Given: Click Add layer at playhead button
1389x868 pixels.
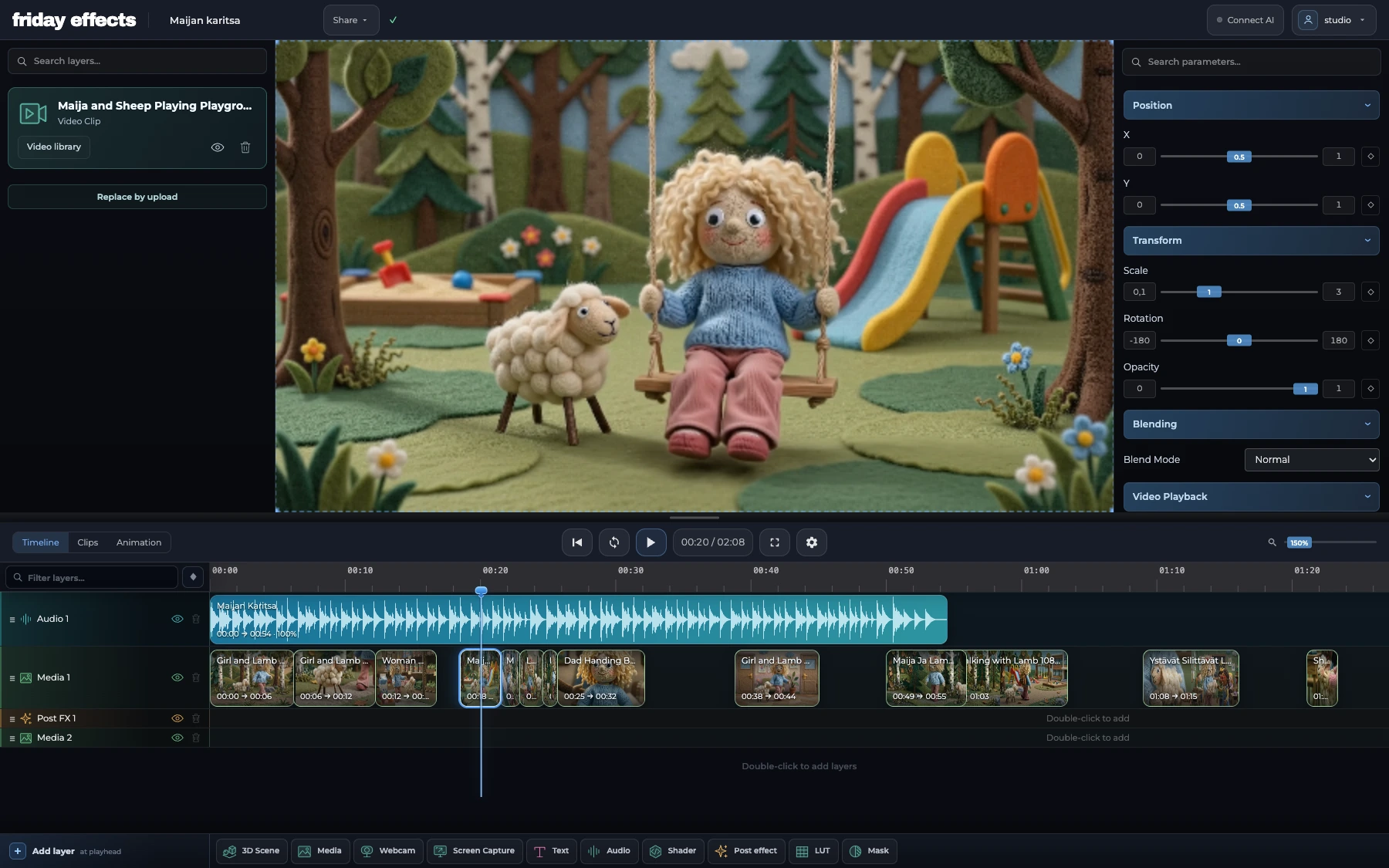Looking at the screenshot, I should [66, 851].
